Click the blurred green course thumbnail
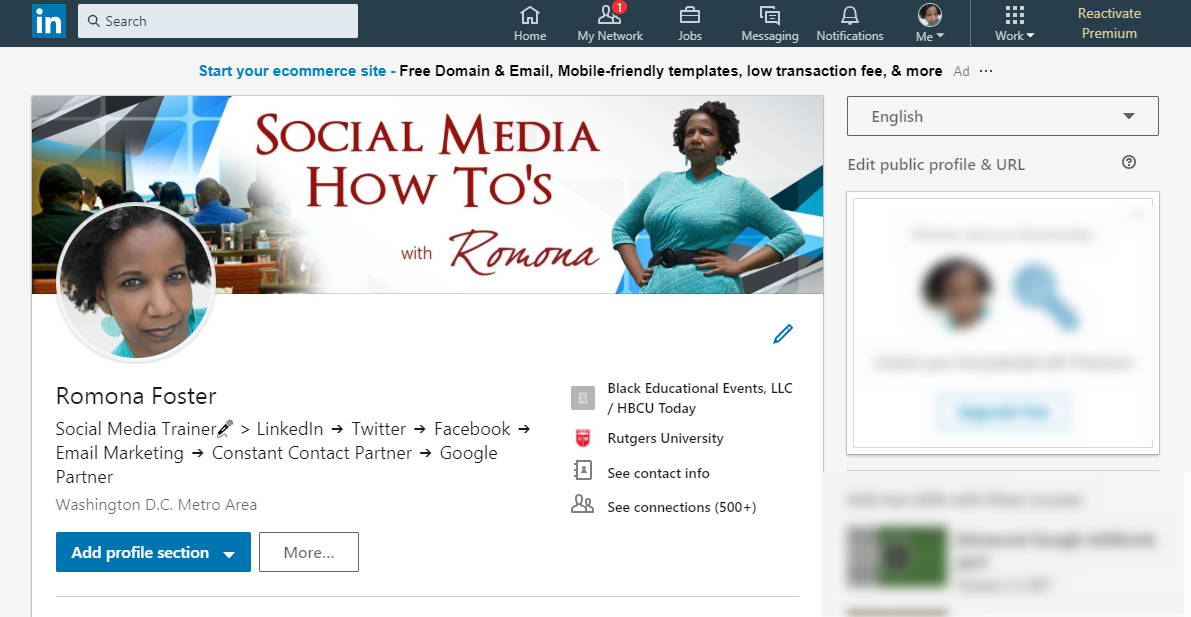The width and height of the screenshot is (1191, 617). (896, 558)
